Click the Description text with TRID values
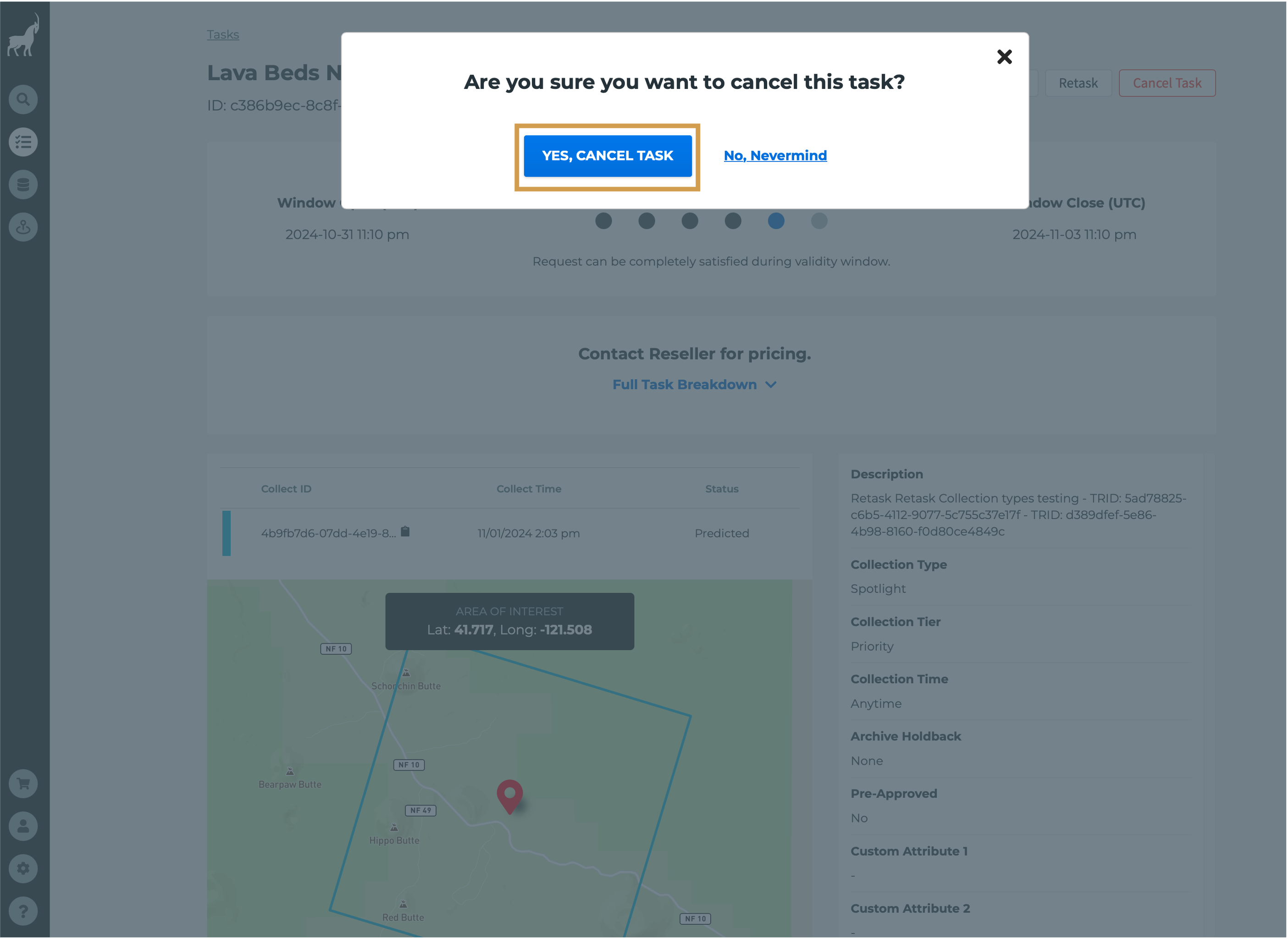 [1018, 515]
